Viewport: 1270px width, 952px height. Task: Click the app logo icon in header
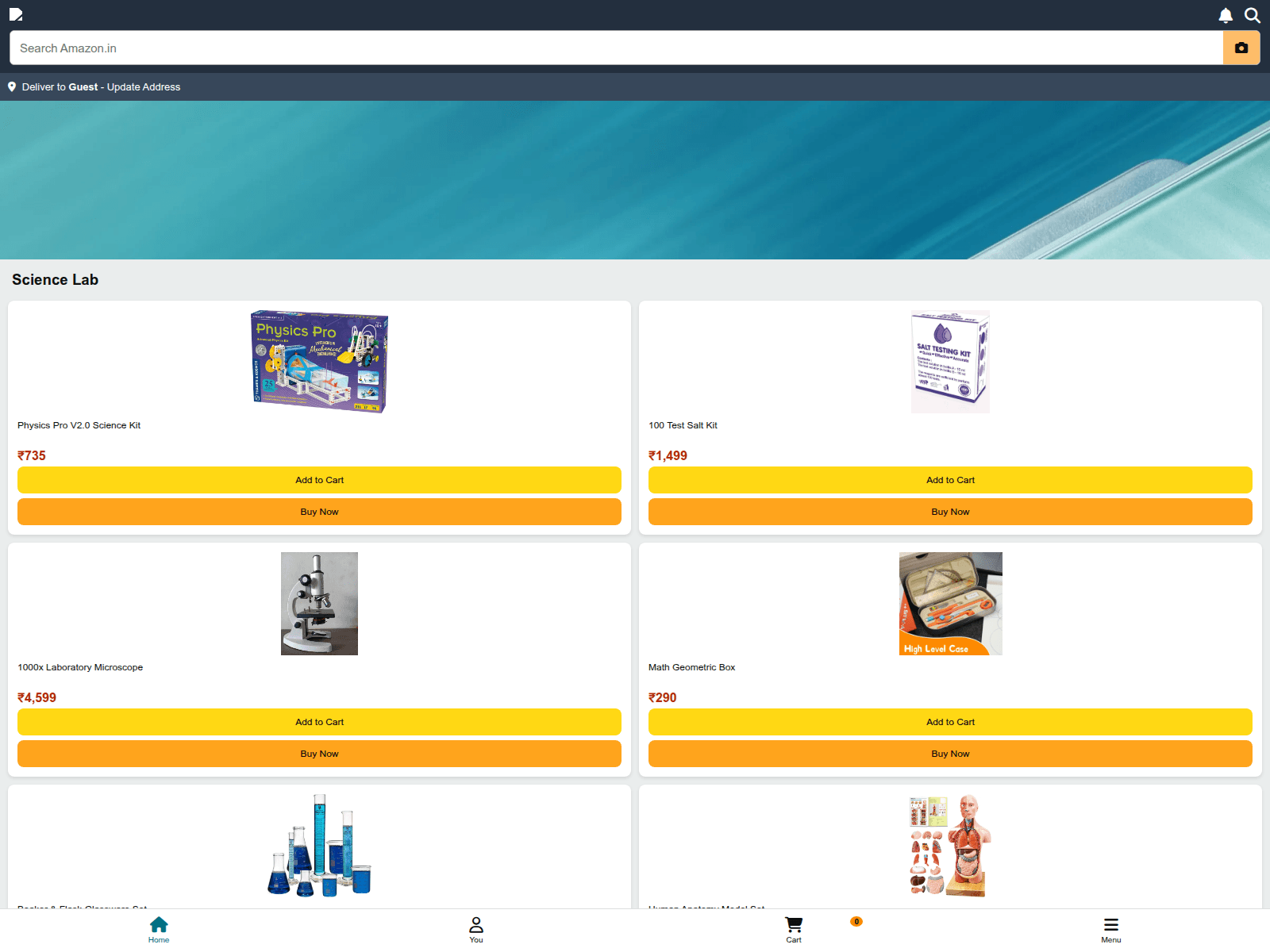coord(16,14)
